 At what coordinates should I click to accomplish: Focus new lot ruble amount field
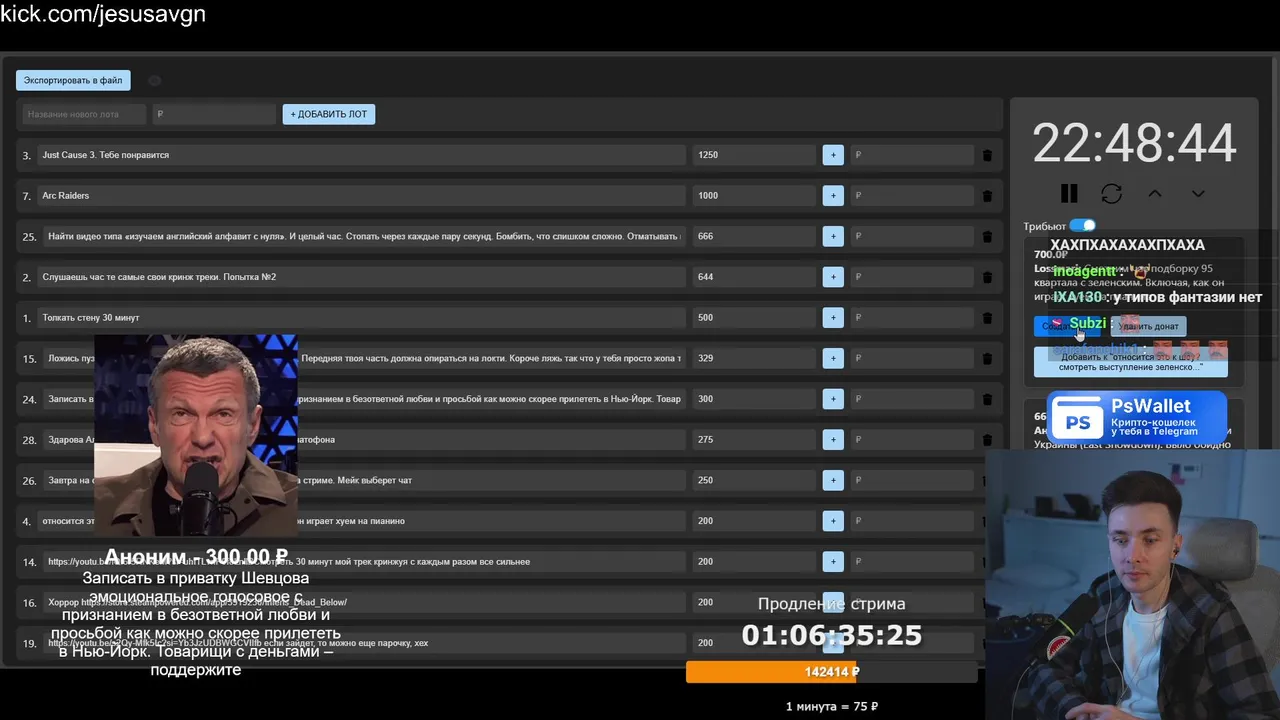[x=214, y=114]
